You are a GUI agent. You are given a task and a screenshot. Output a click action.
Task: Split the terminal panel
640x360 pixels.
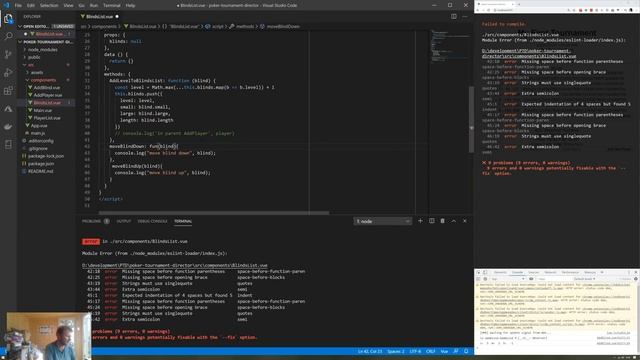[x=431, y=221]
